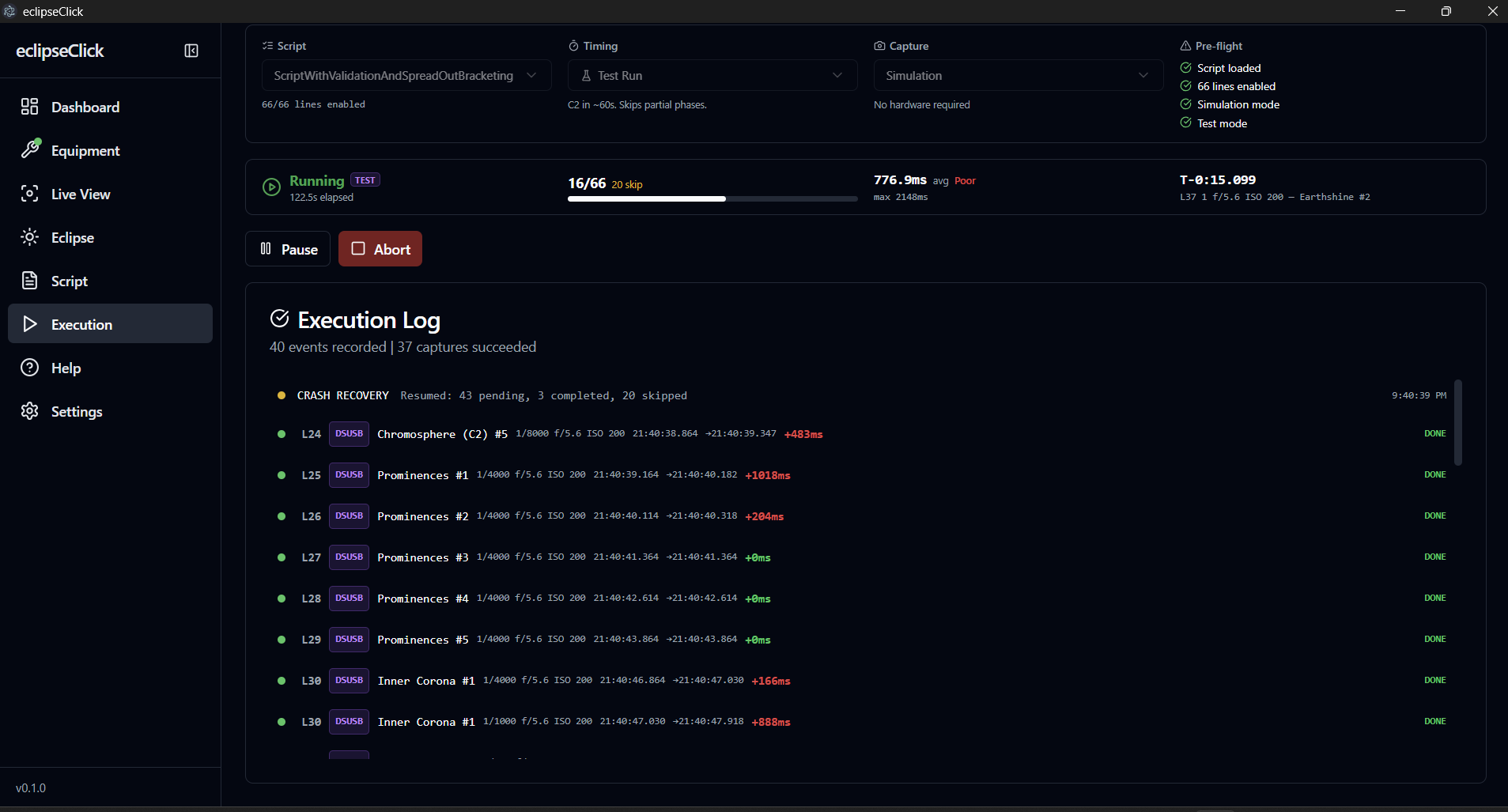Click the Simulation mode check indicator

(x=1185, y=104)
